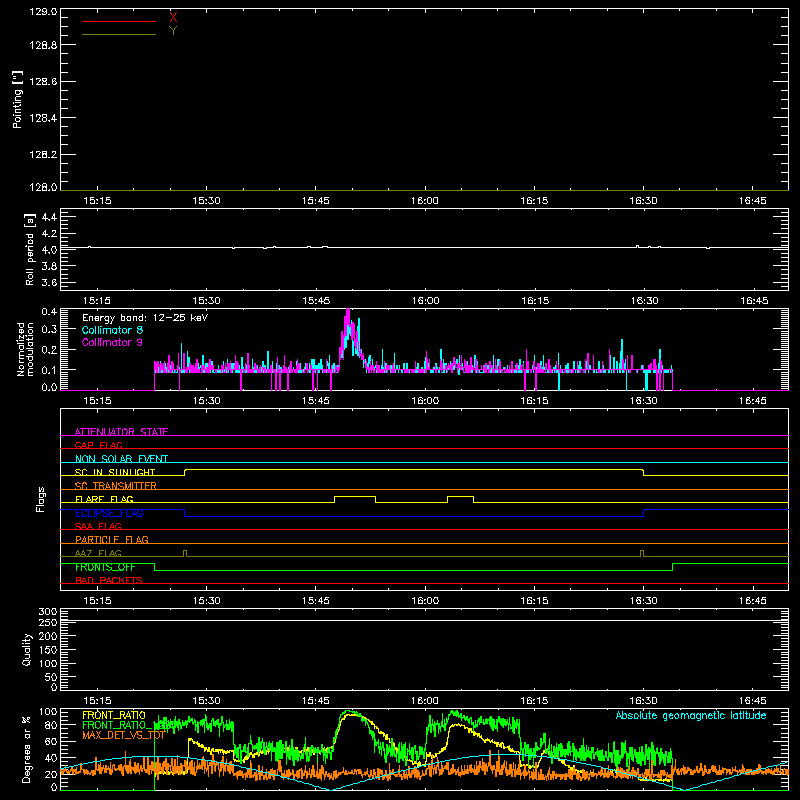800x800 pixels.
Task: Select the green FRONTS_OFF label
Action: [x=105, y=567]
